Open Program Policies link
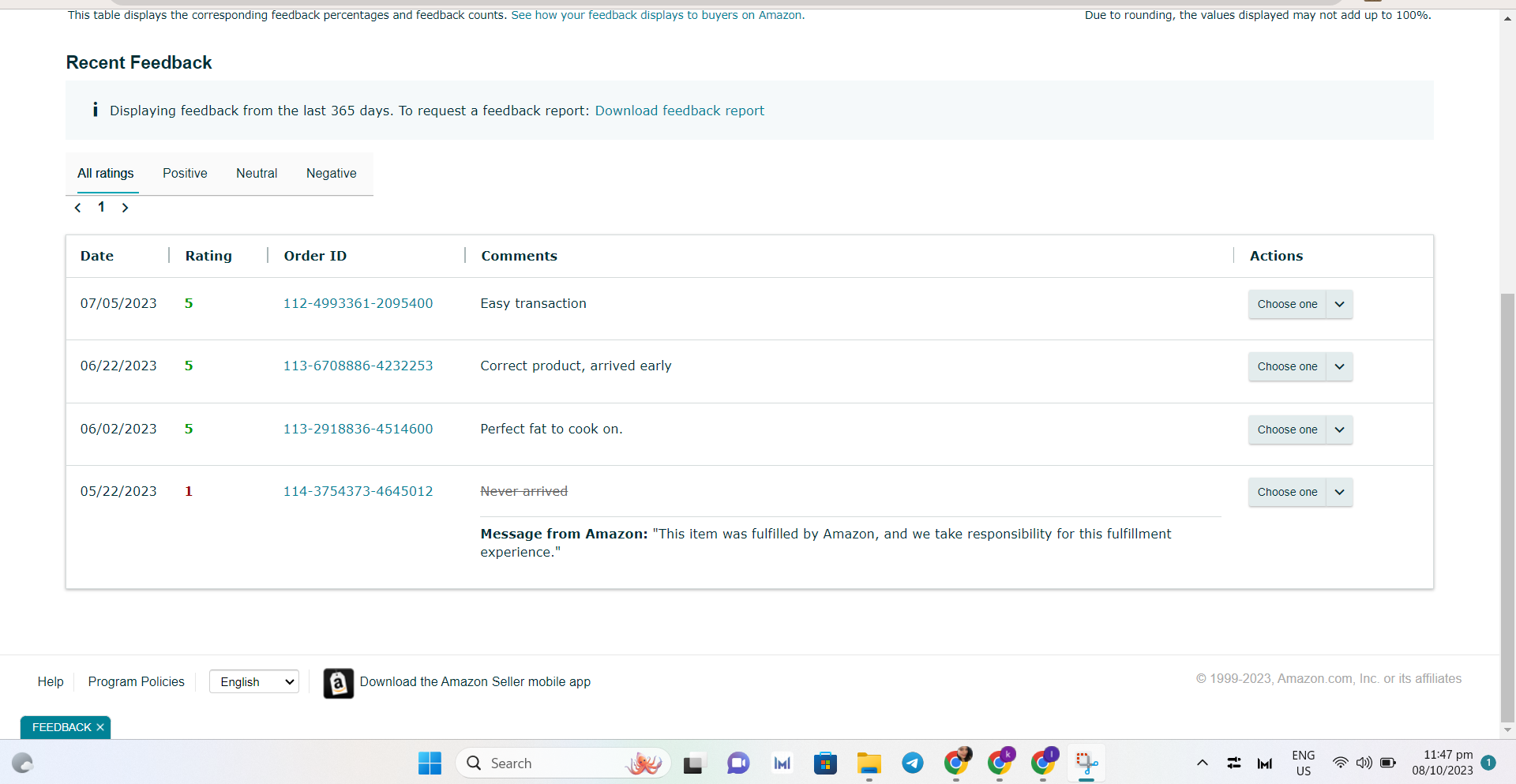 [x=136, y=681]
